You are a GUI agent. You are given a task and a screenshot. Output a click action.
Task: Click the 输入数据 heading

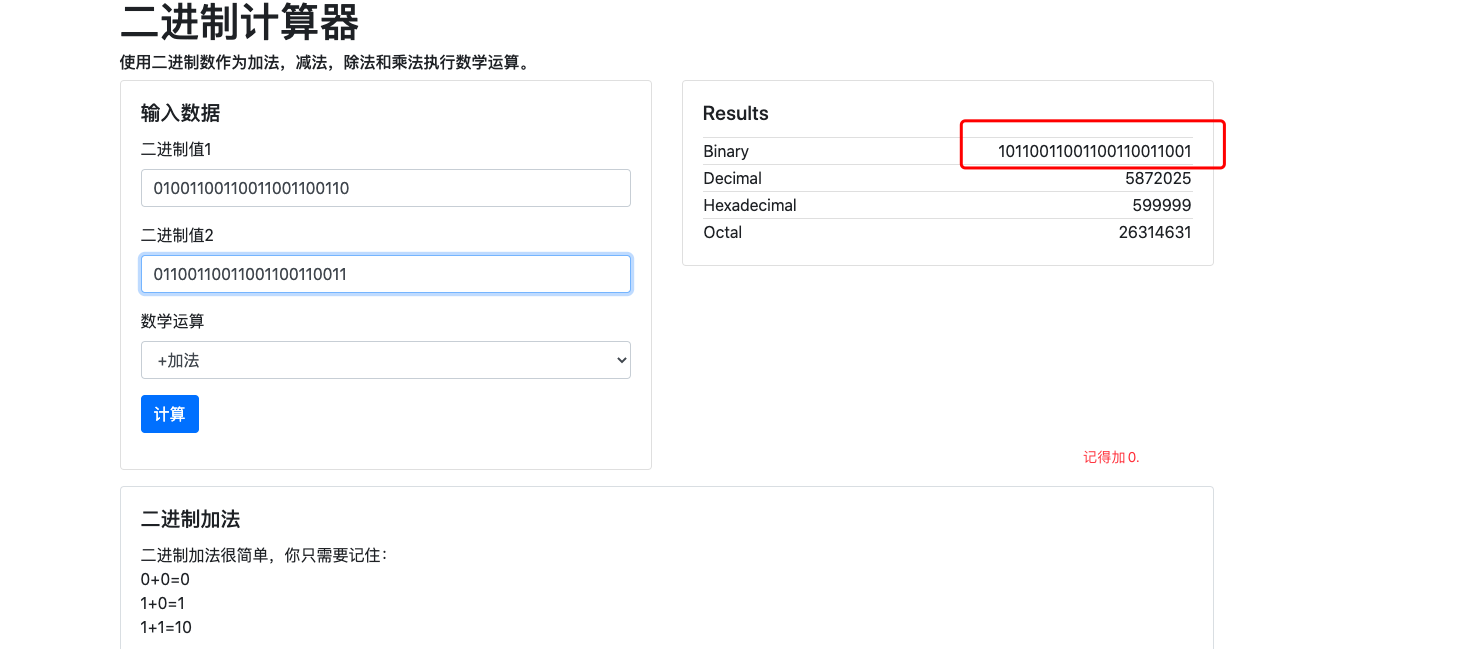(180, 114)
